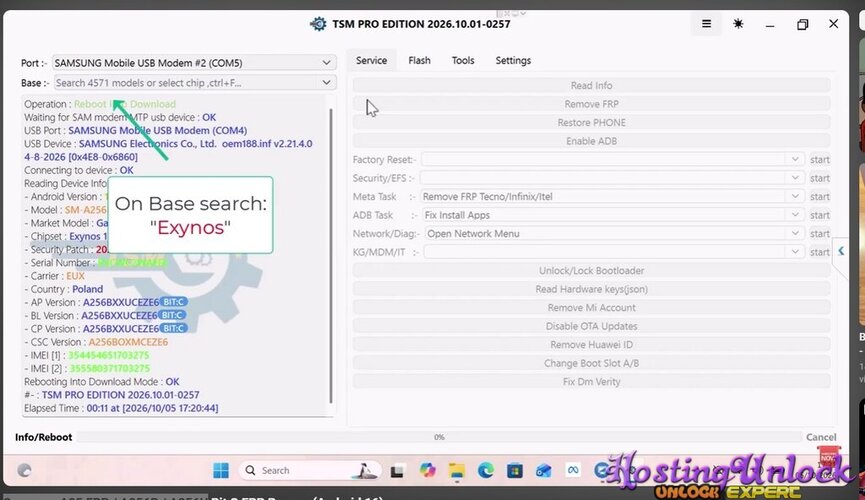The image size is (865, 500).
Task: Click the TSM gear logo in title bar
Action: pos(318,24)
